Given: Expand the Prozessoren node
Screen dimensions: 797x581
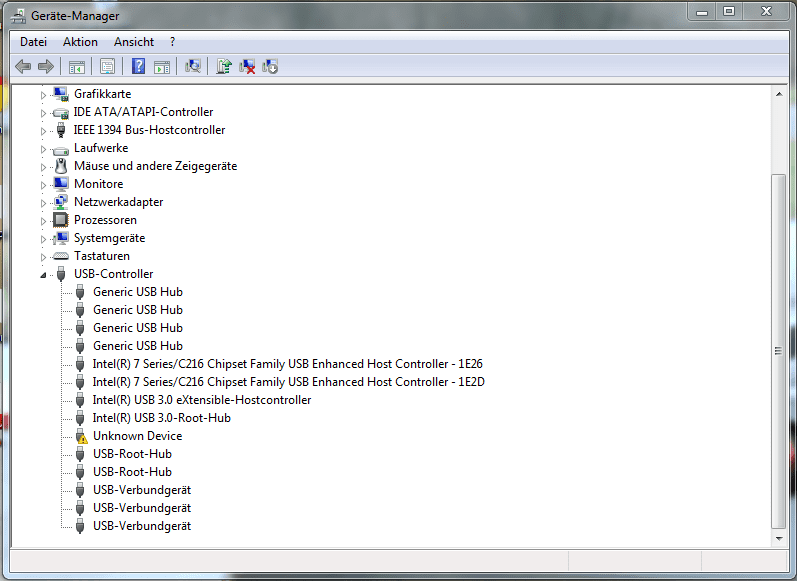Looking at the screenshot, I should point(43,221).
